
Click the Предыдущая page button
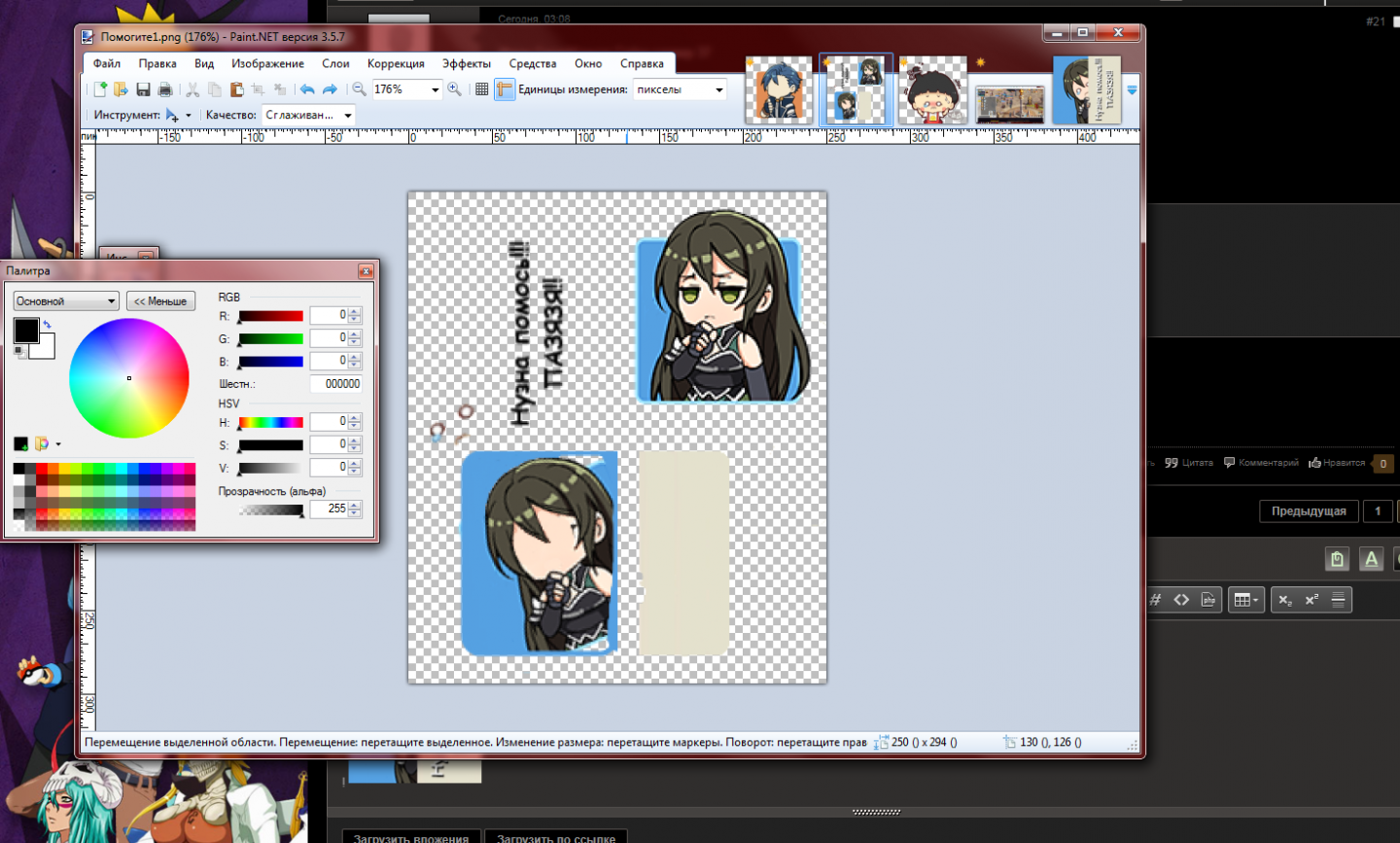[x=1309, y=511]
